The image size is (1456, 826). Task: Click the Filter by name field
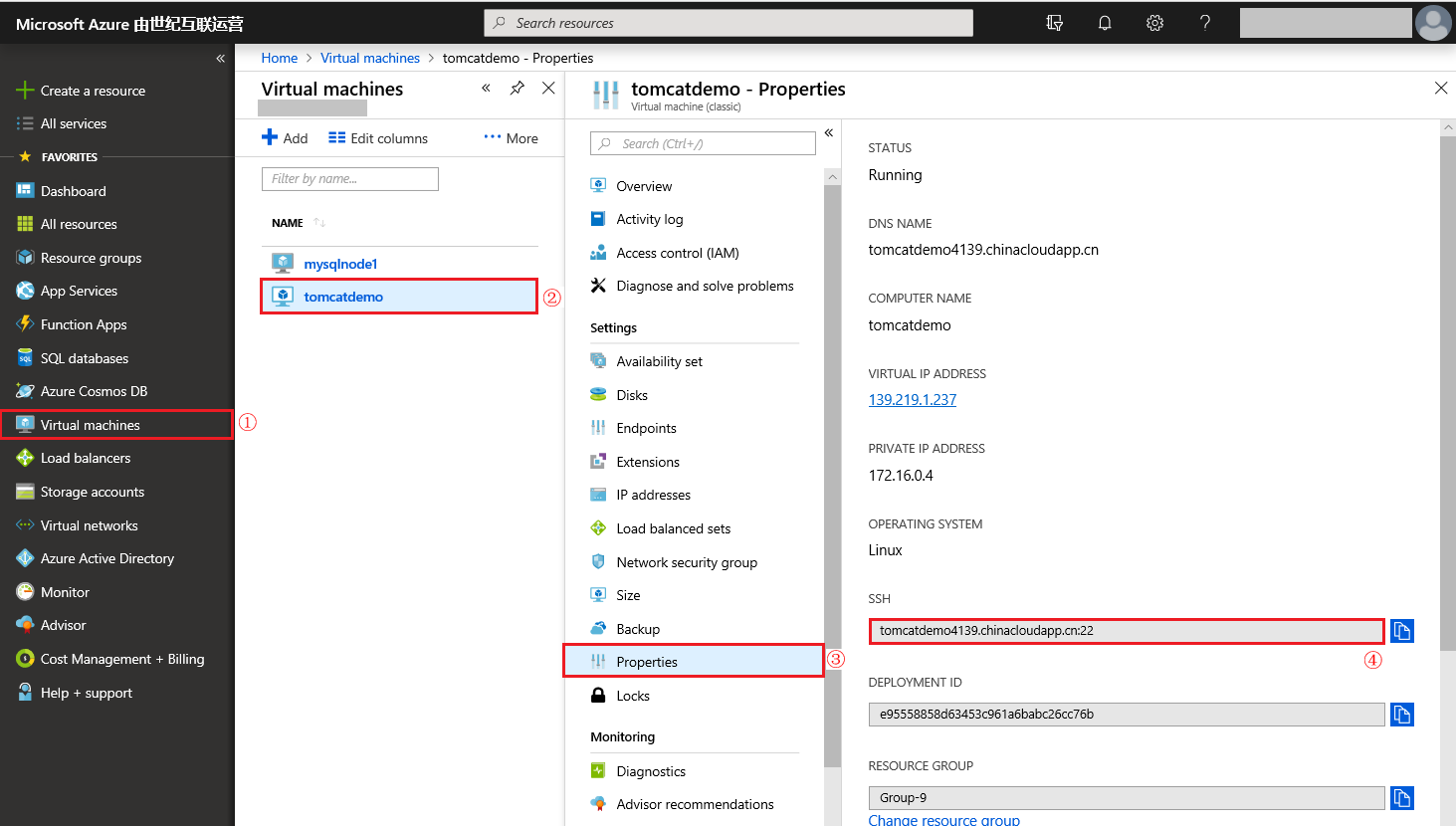pyautogui.click(x=349, y=179)
